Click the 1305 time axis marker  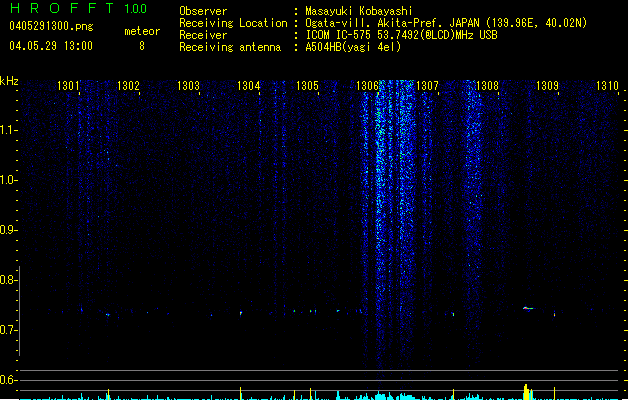pyautogui.click(x=307, y=86)
